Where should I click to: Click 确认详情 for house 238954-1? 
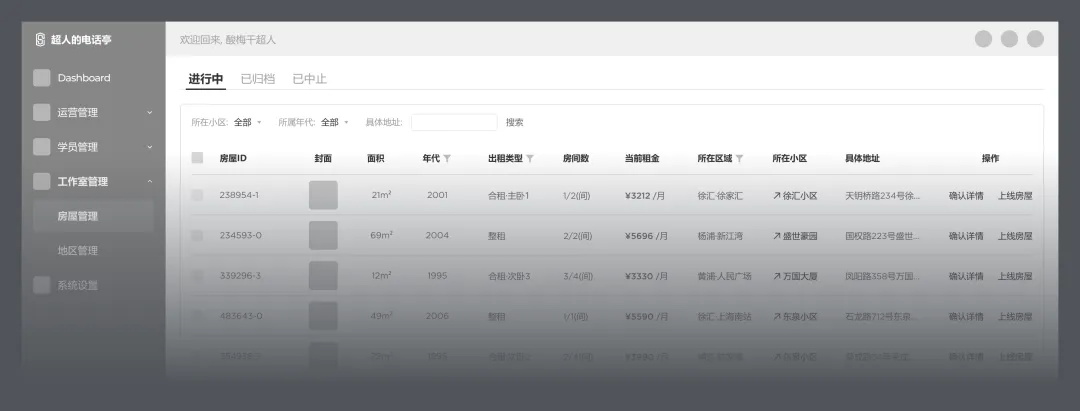[x=966, y=196]
